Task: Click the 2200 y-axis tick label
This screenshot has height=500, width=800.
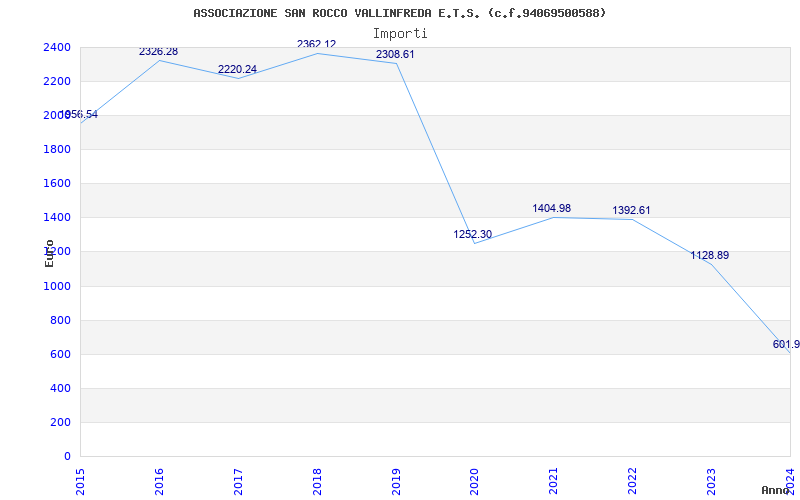Action: [57, 82]
